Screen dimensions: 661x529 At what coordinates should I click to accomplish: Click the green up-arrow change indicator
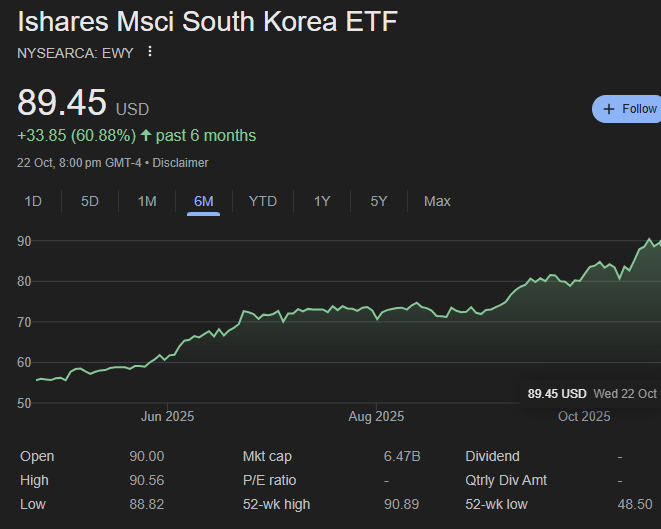click(146, 135)
